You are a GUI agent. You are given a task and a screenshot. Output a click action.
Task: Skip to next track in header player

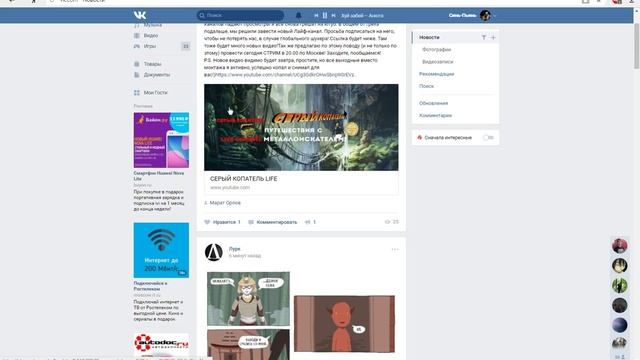(x=333, y=16)
